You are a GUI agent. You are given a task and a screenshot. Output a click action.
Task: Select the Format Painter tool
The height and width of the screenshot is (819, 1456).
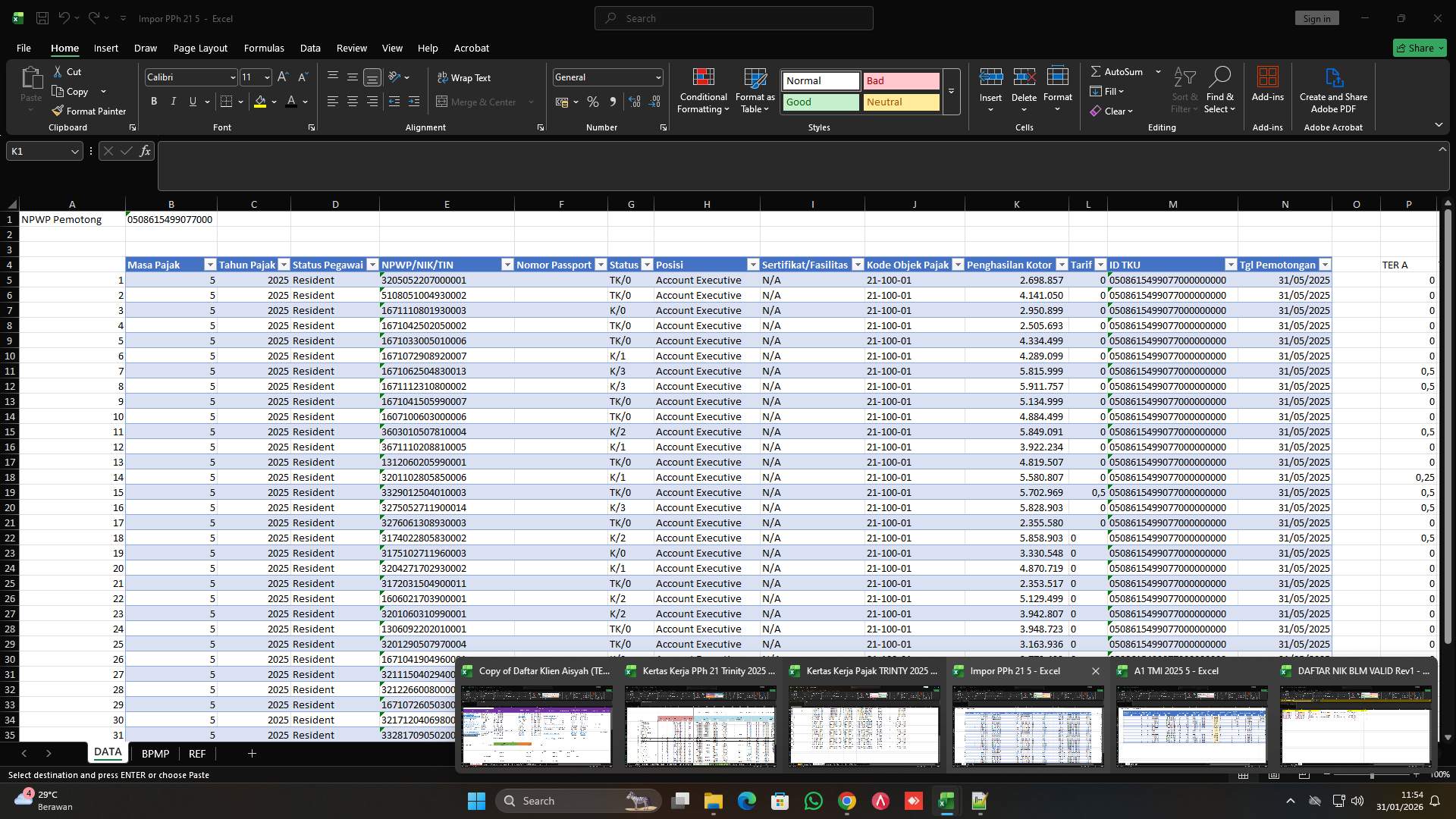89,110
